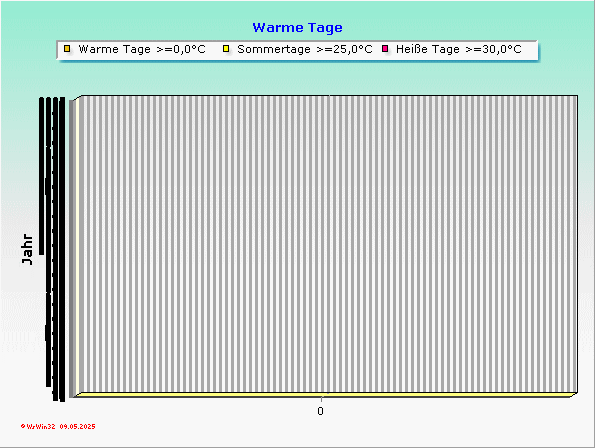The width and height of the screenshot is (595, 448).
Task: Click the copyright symbol before WsWin32
Action: tap(23, 426)
